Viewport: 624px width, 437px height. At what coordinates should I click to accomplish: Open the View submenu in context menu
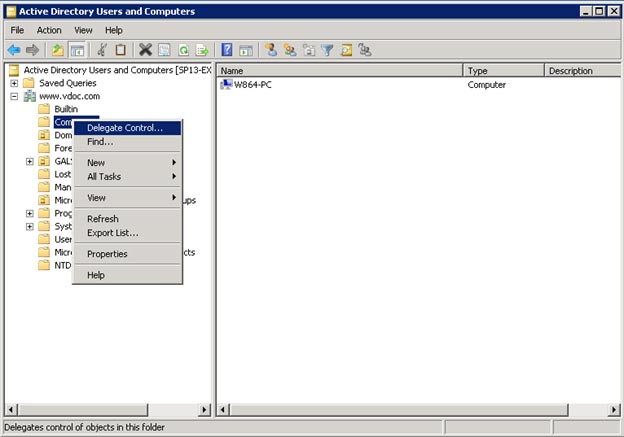click(127, 197)
